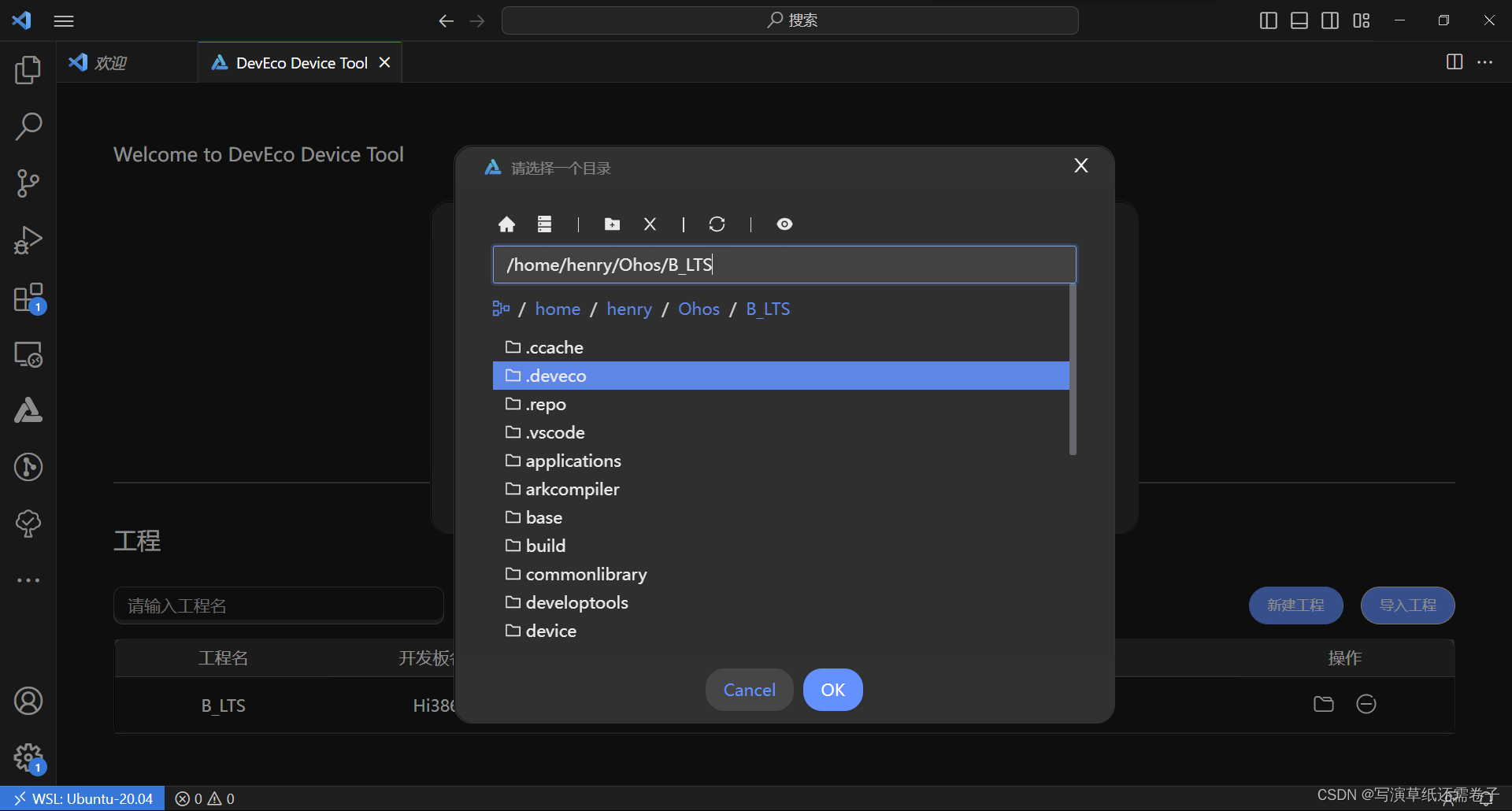The image size is (1512, 811).
Task: Select the .repo folder
Action: 781,404
